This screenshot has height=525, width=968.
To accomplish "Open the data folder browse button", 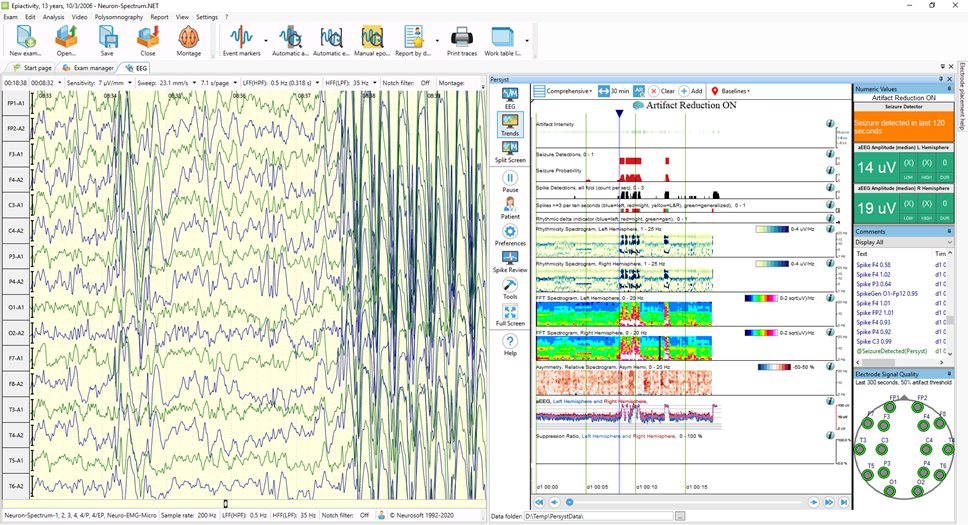I will pyautogui.click(x=680, y=516).
